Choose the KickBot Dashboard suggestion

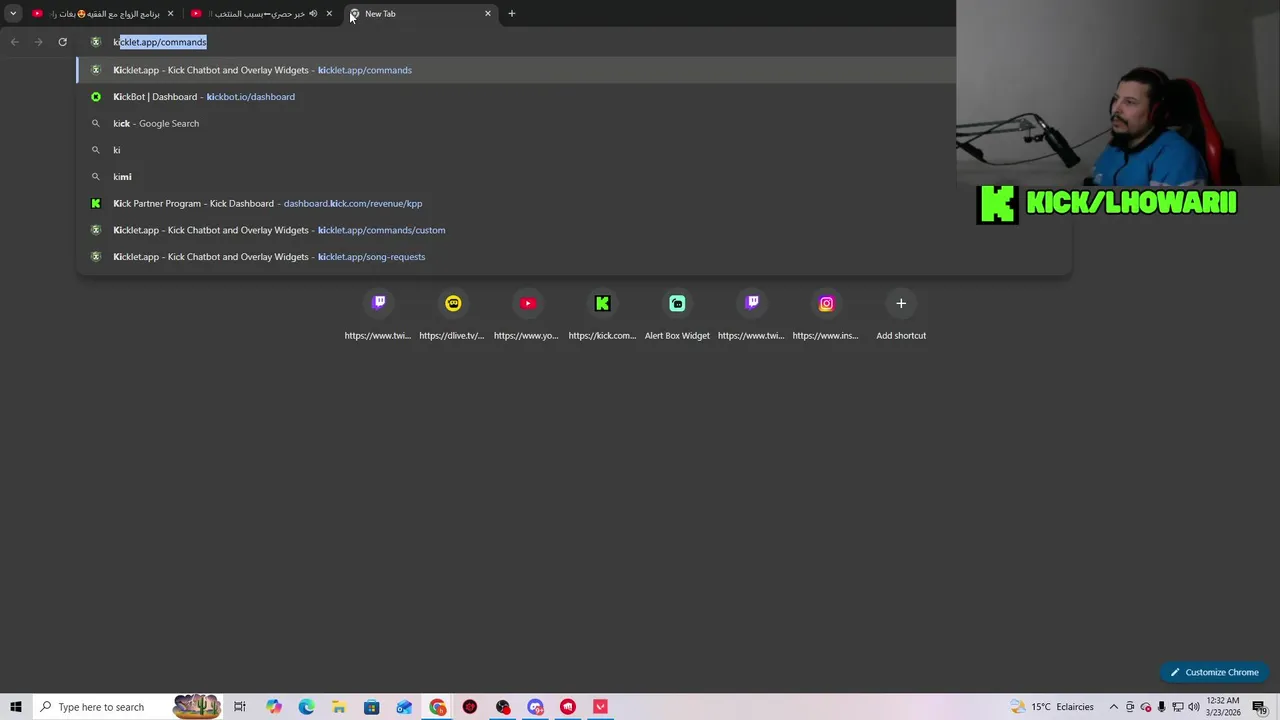(573, 97)
